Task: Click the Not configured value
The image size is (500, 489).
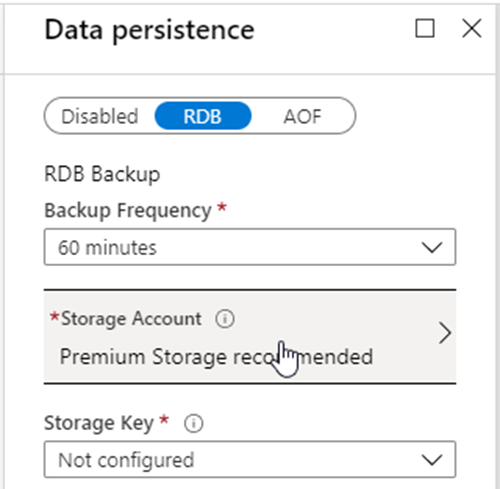Action: point(126,460)
